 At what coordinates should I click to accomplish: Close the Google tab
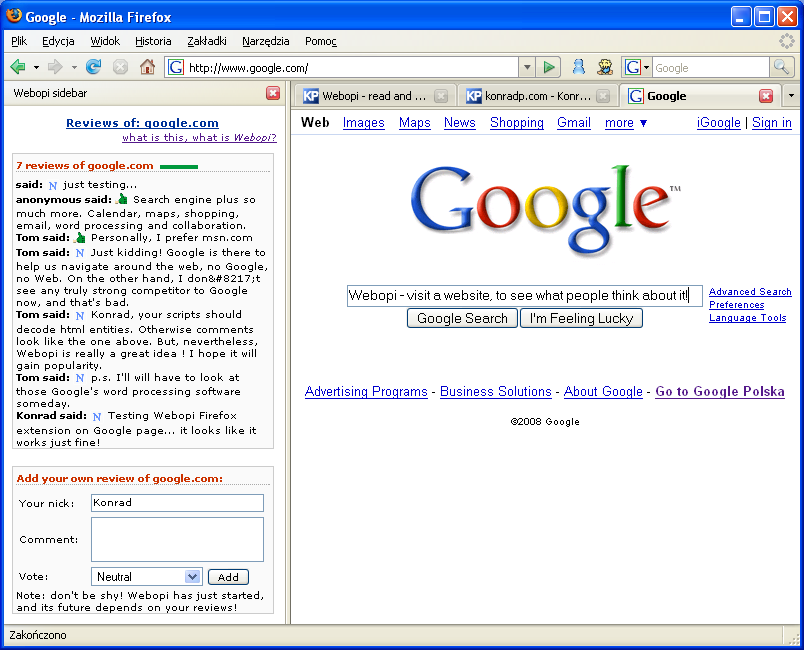766,96
